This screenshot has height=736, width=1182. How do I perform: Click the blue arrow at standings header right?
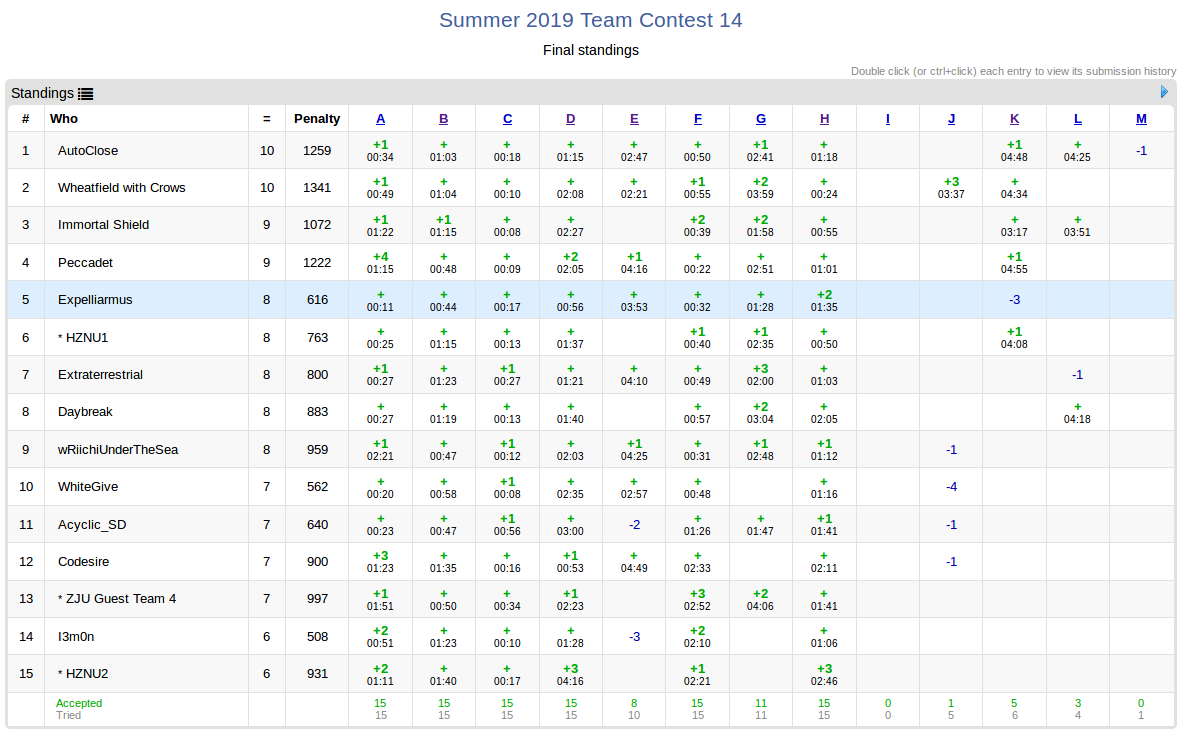pyautogui.click(x=1164, y=92)
